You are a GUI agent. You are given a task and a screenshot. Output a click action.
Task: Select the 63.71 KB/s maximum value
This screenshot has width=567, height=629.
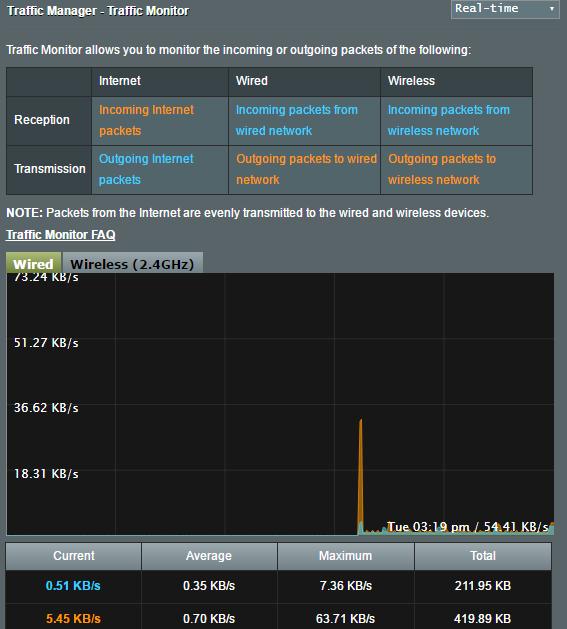(345, 619)
